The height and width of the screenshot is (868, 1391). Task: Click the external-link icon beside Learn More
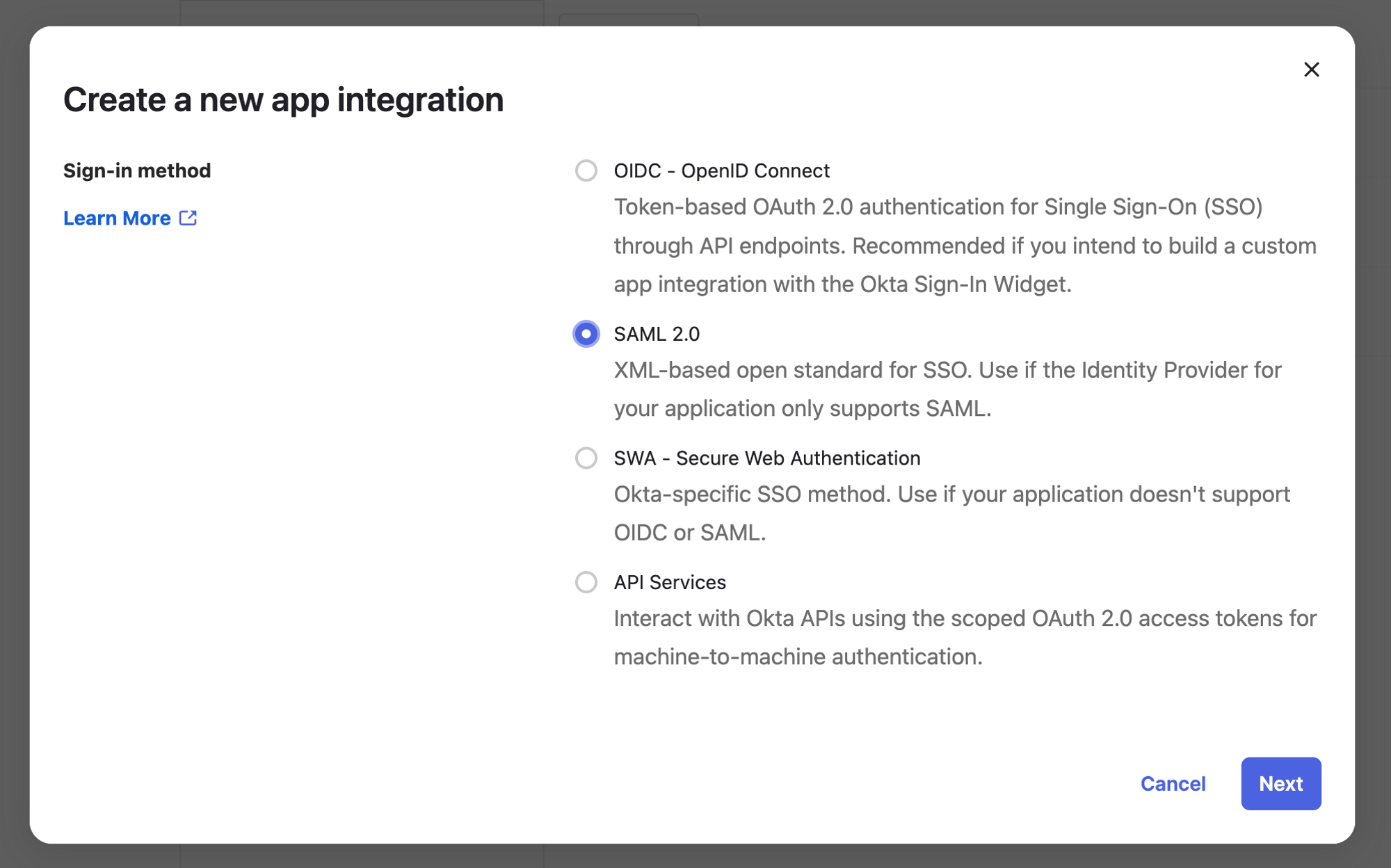(x=188, y=218)
